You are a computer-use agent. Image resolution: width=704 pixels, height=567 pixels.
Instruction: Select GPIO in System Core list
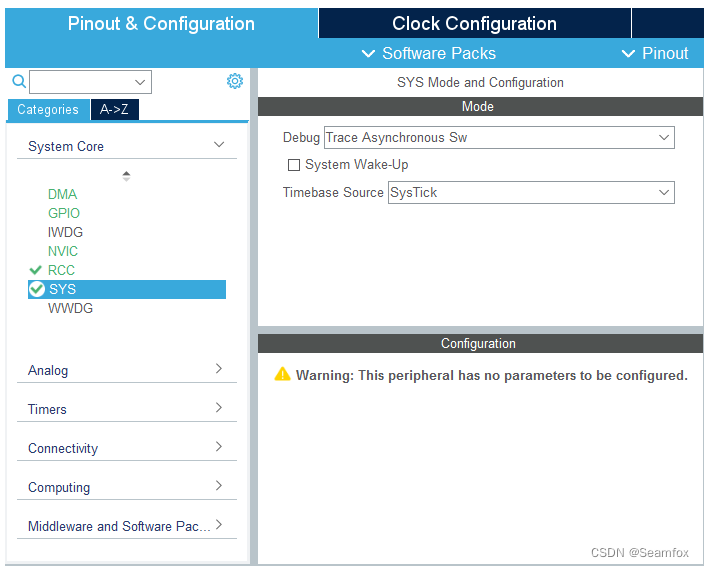[64, 213]
